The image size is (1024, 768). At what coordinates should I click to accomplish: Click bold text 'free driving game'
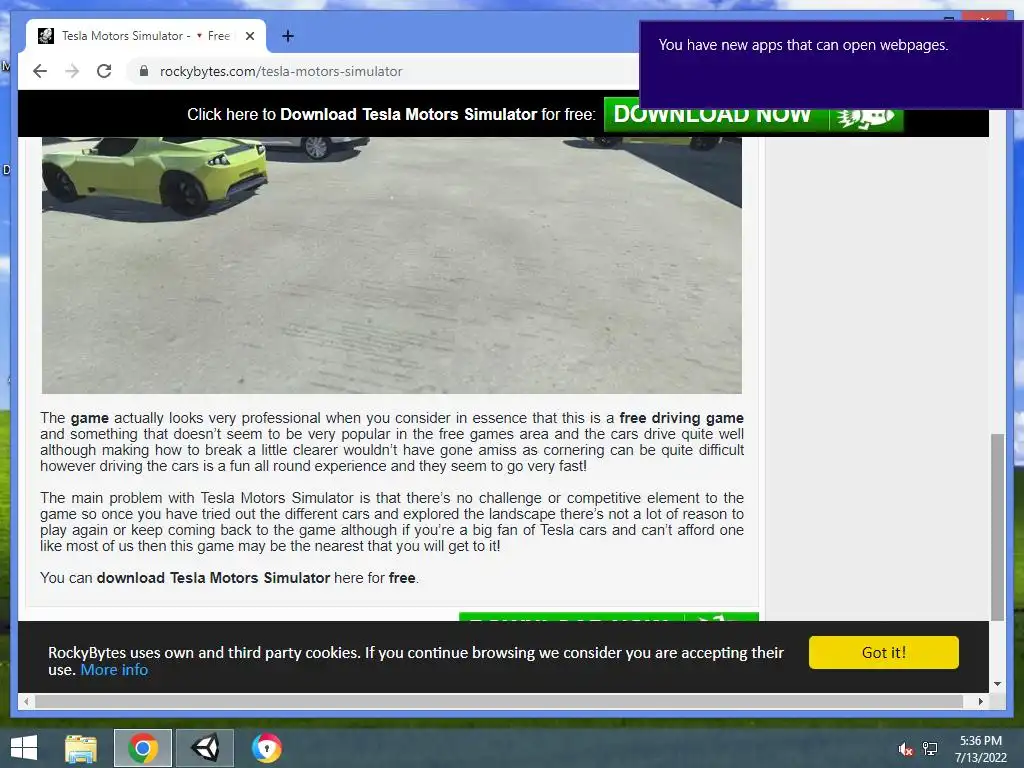(x=681, y=418)
